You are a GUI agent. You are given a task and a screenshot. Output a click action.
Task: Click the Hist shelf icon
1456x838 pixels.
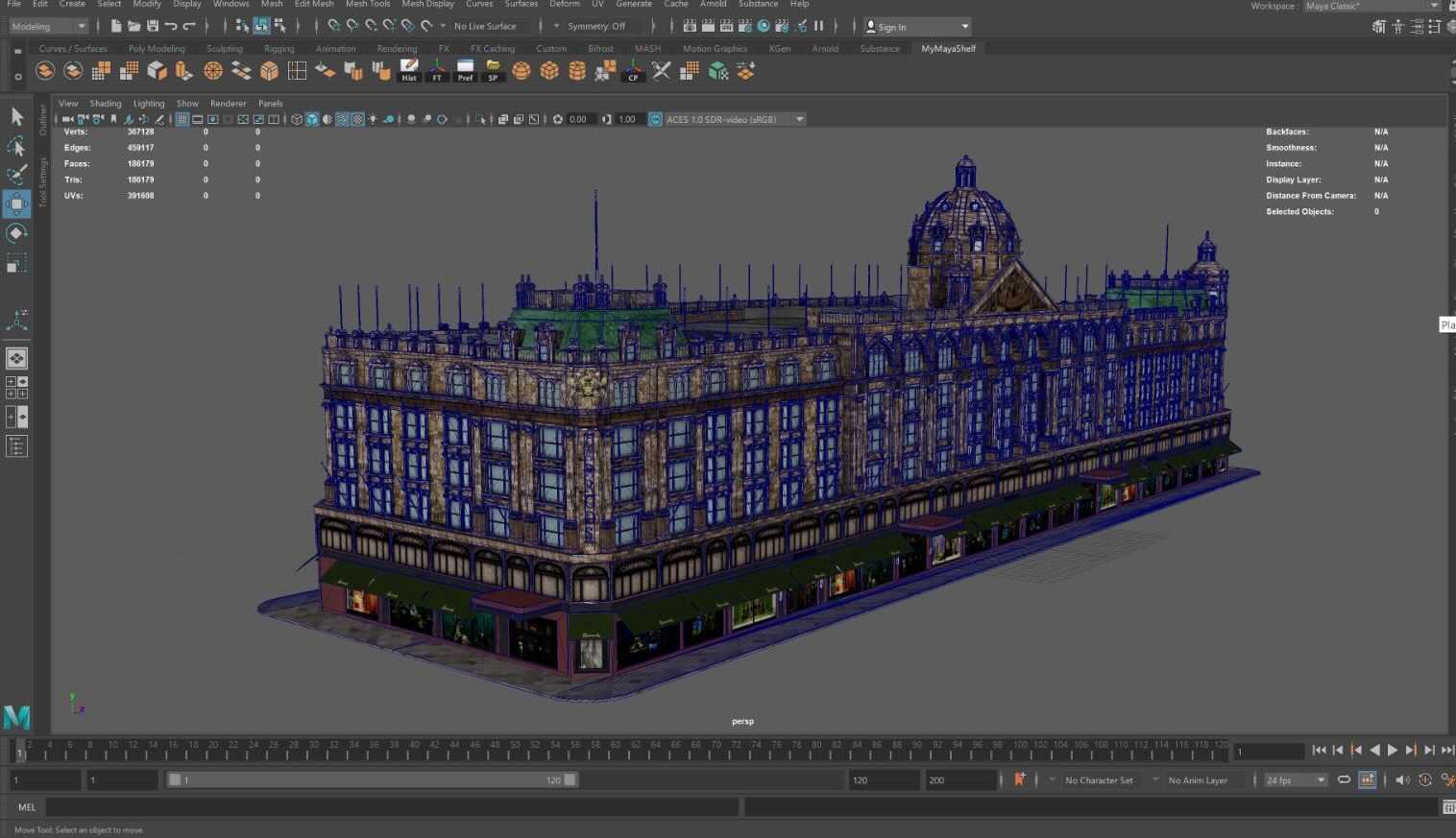(x=409, y=70)
